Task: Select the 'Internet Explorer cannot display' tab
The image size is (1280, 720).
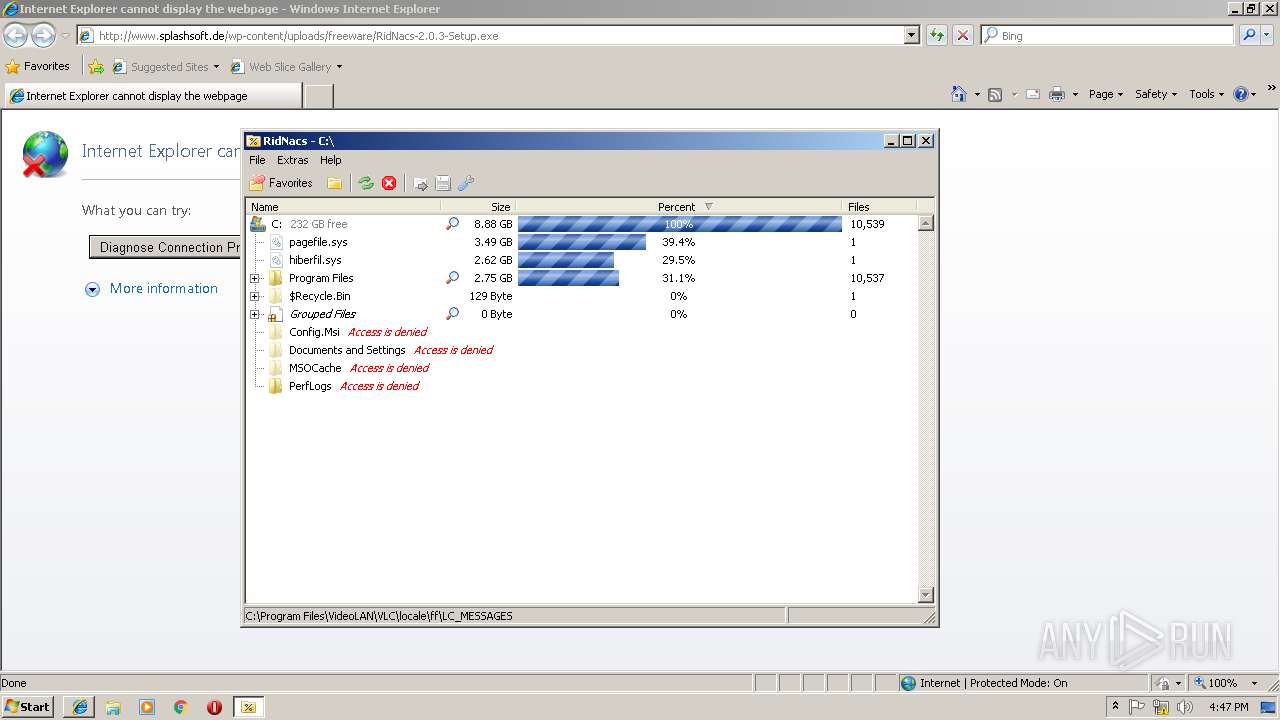Action: click(151, 96)
